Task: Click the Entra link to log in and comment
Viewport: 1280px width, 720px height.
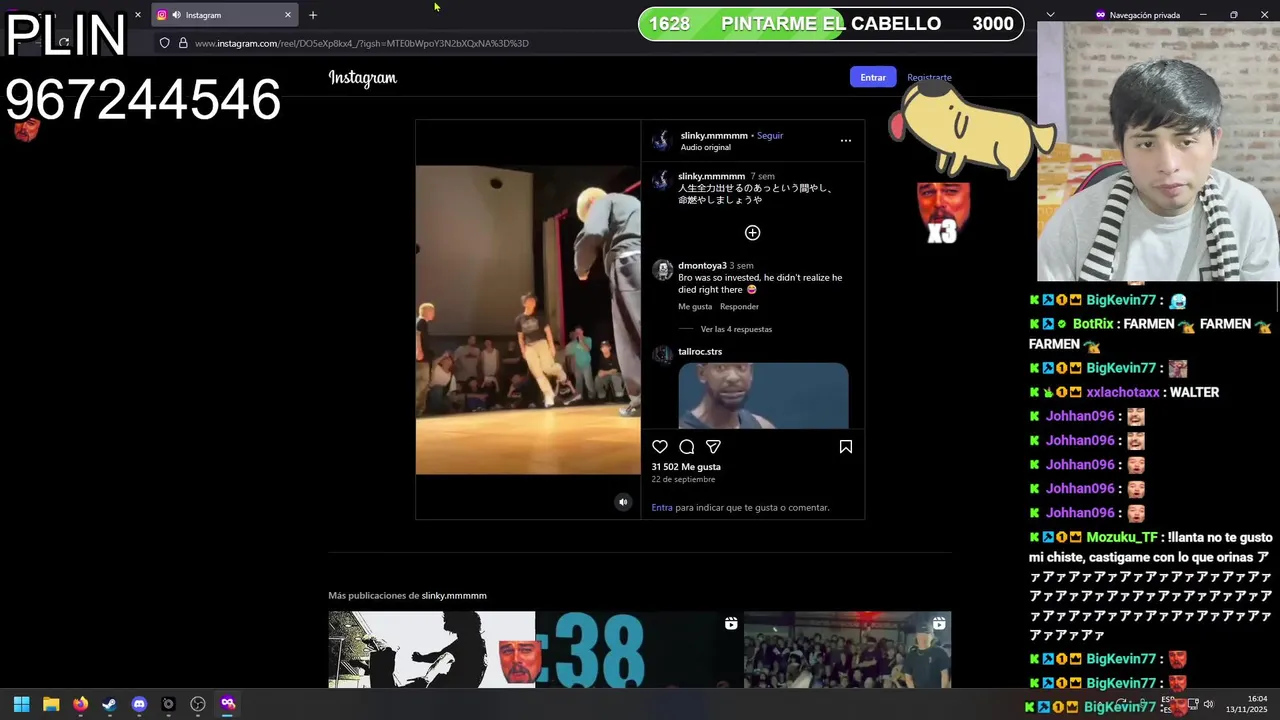Action: coord(662,507)
